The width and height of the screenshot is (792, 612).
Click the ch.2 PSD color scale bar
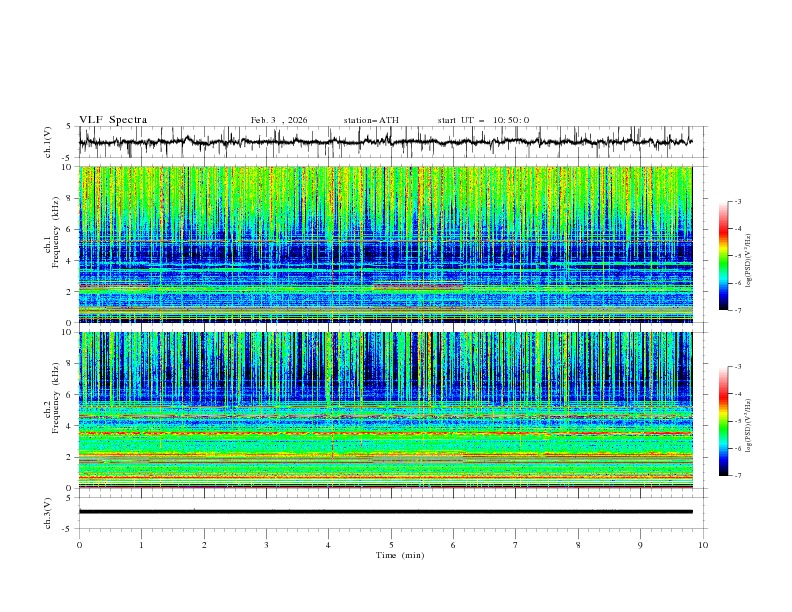(724, 421)
